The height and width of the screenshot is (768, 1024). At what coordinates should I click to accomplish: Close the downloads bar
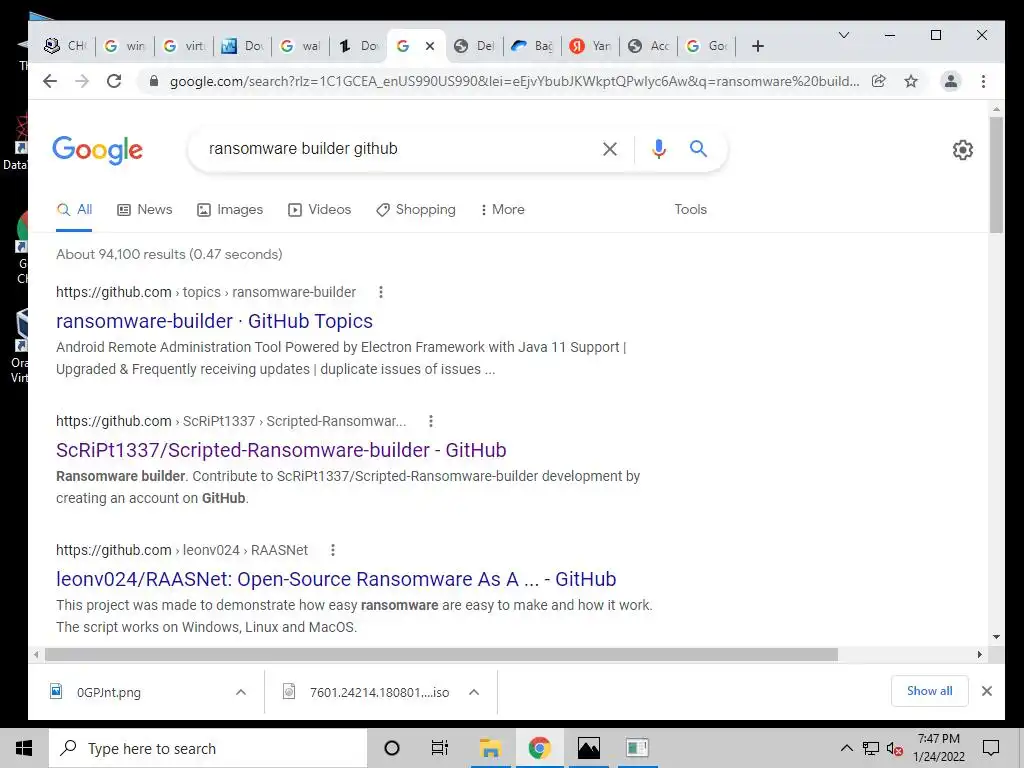pyautogui.click(x=987, y=691)
